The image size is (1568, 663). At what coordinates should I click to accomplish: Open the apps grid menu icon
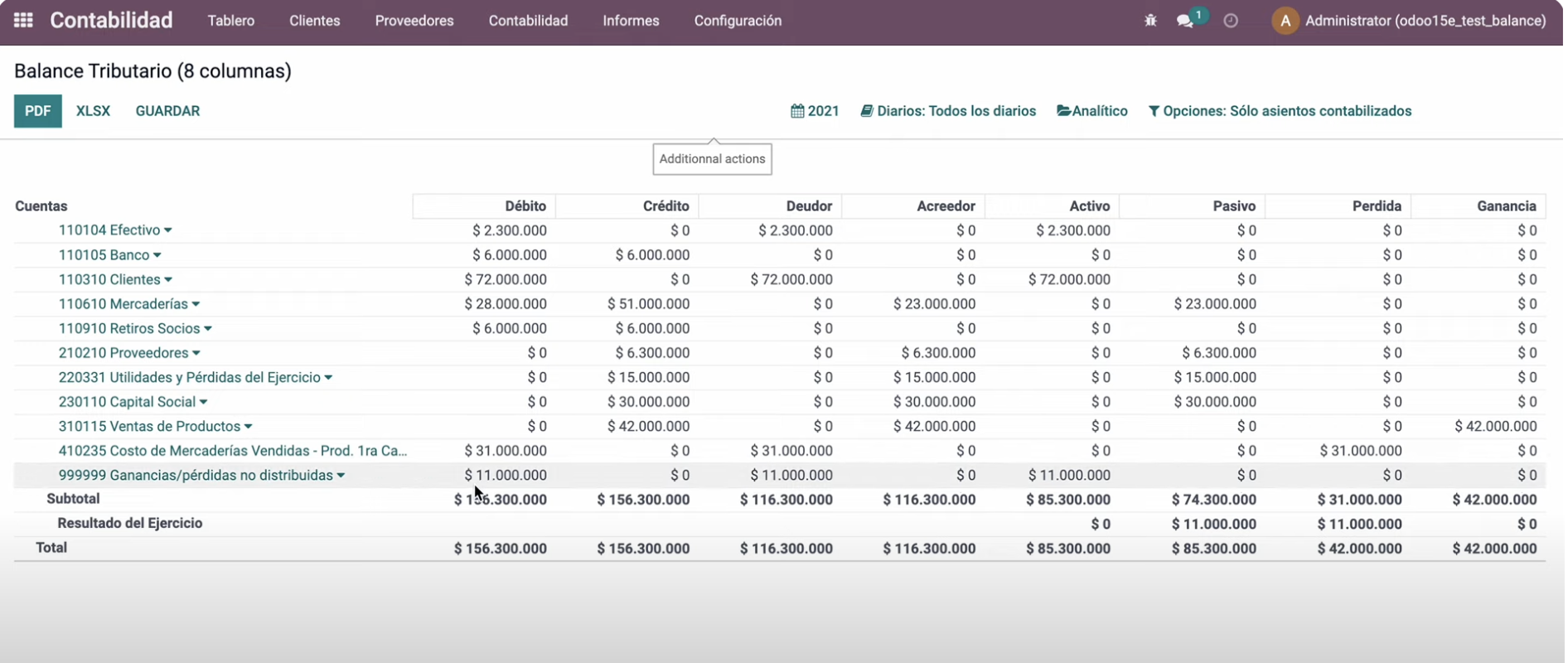tap(23, 21)
